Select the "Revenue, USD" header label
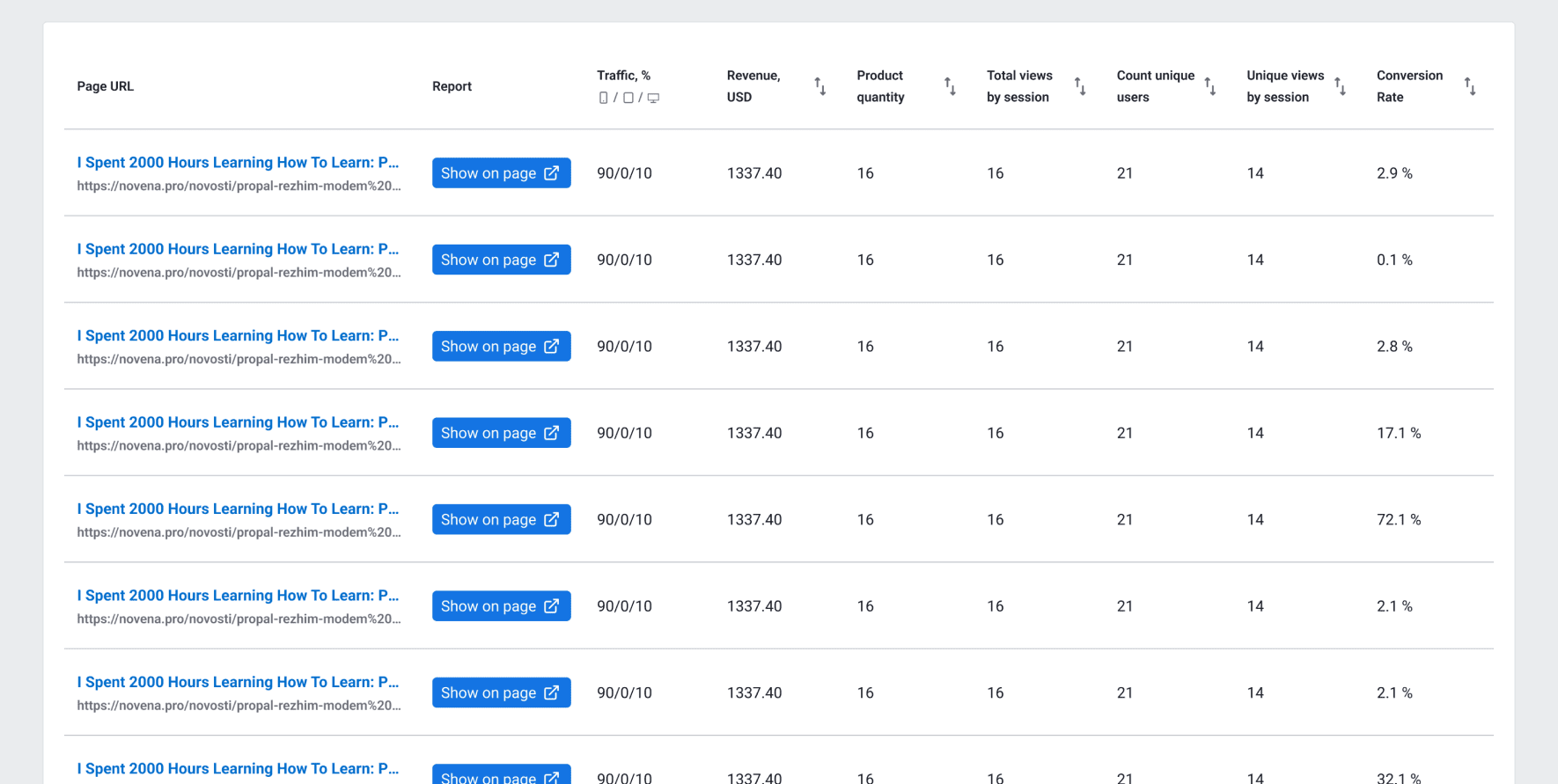 tap(753, 86)
